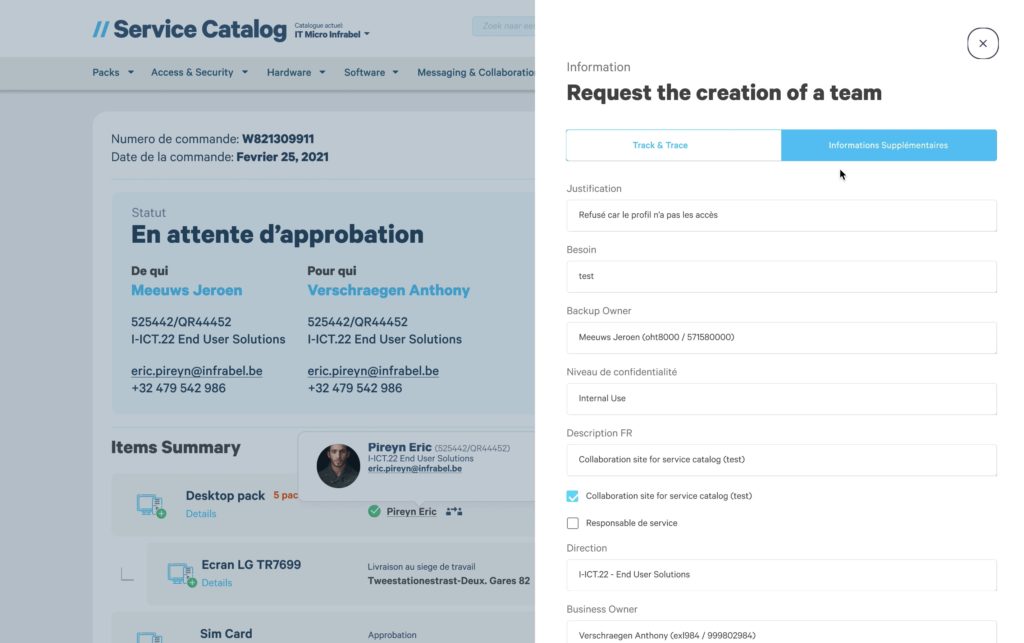1024x643 pixels.
Task: Expand the Access & Security menu
Action: 199,72
